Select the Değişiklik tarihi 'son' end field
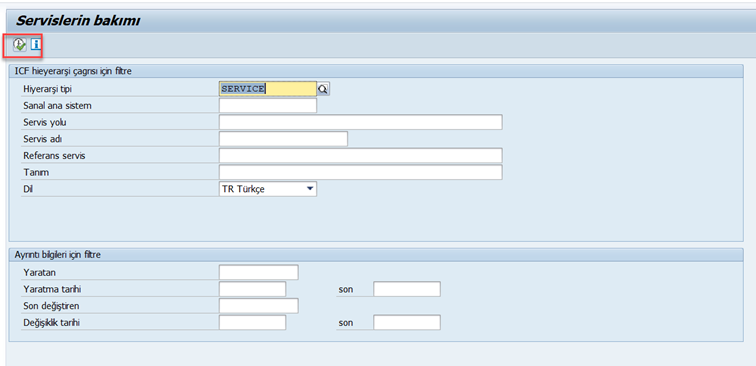This screenshot has height=366, width=756. (x=407, y=323)
